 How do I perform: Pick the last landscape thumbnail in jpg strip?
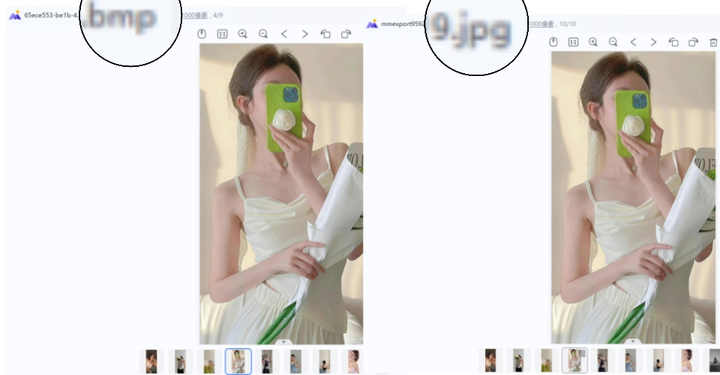click(714, 360)
